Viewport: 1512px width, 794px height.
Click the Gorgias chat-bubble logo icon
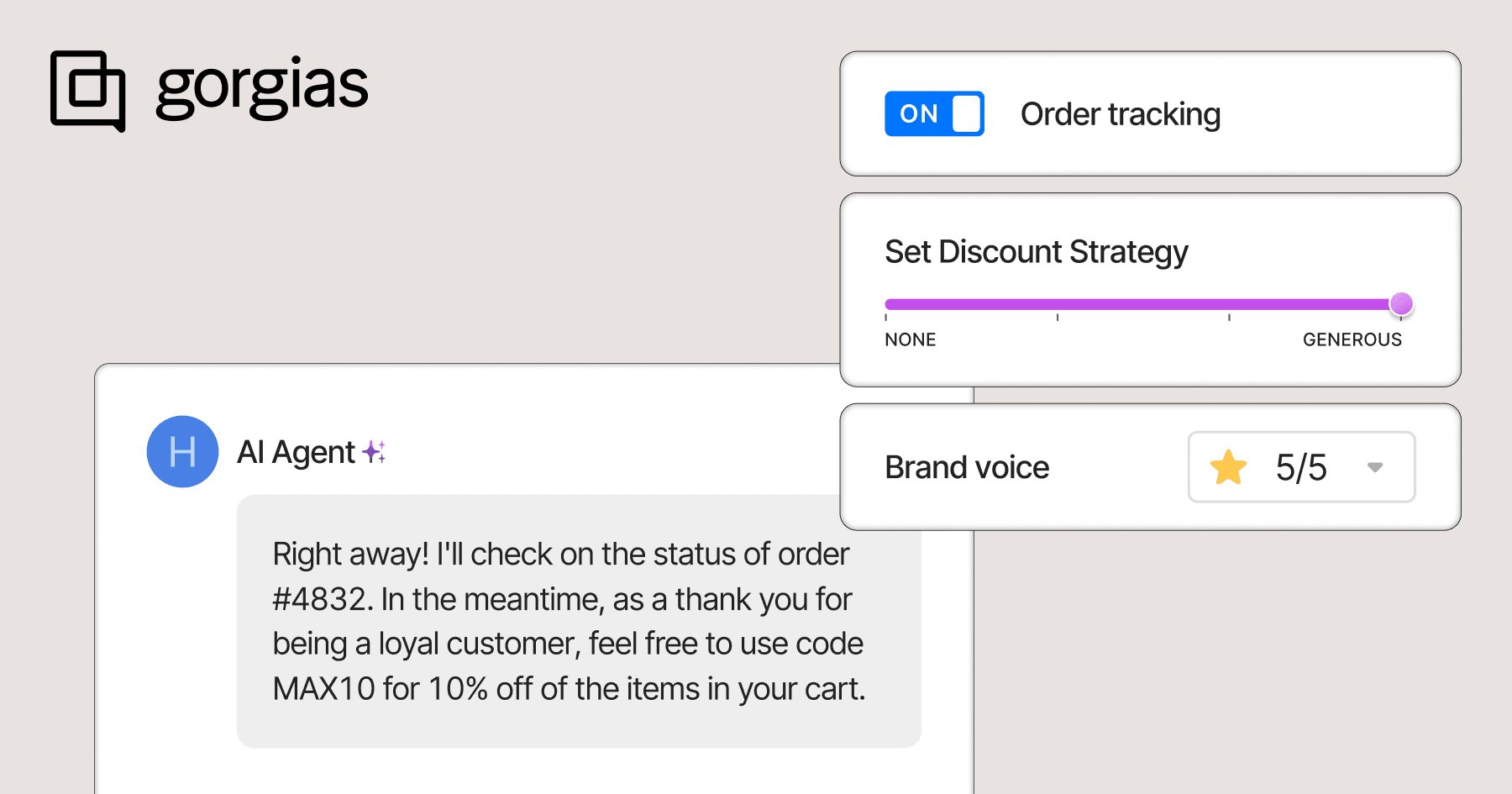click(x=87, y=90)
